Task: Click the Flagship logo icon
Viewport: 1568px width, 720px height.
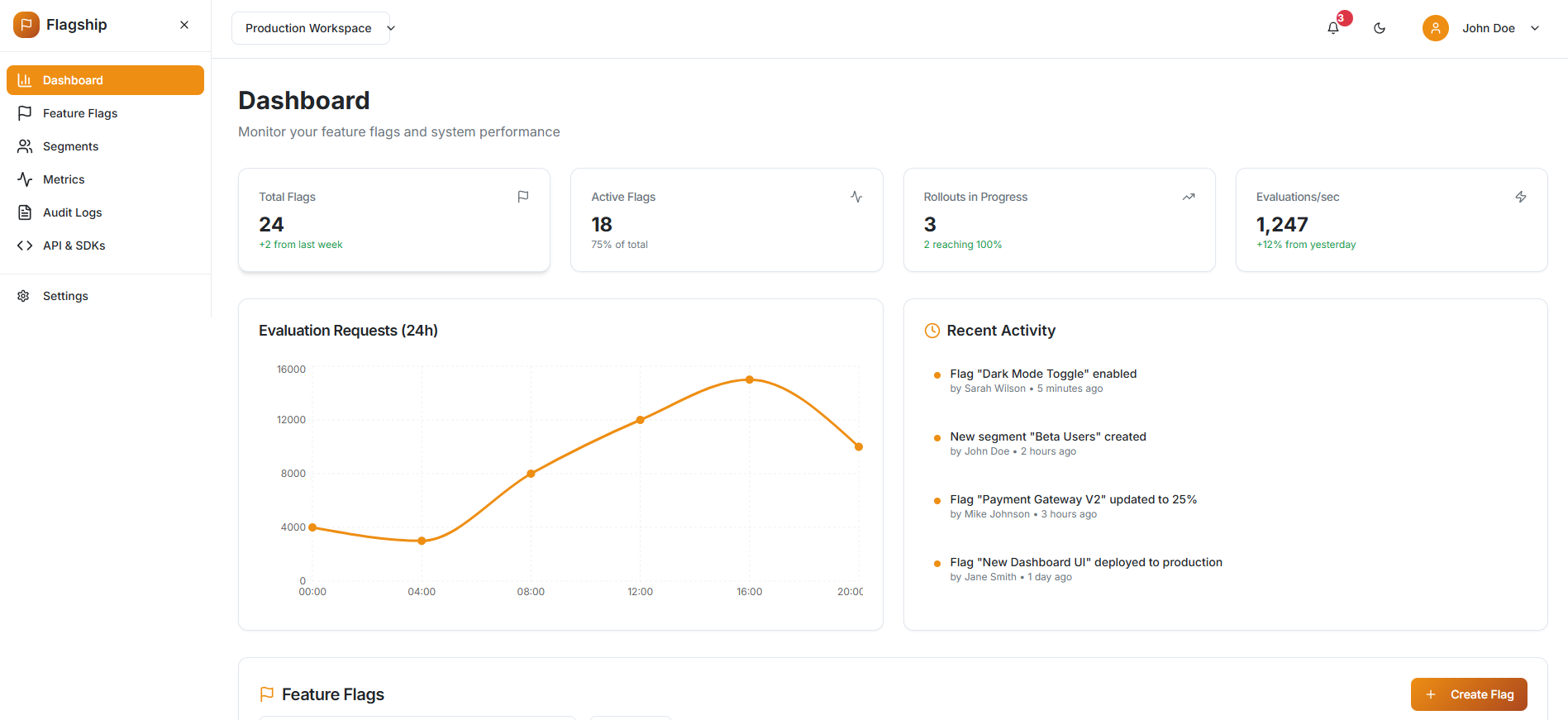Action: tap(26, 25)
